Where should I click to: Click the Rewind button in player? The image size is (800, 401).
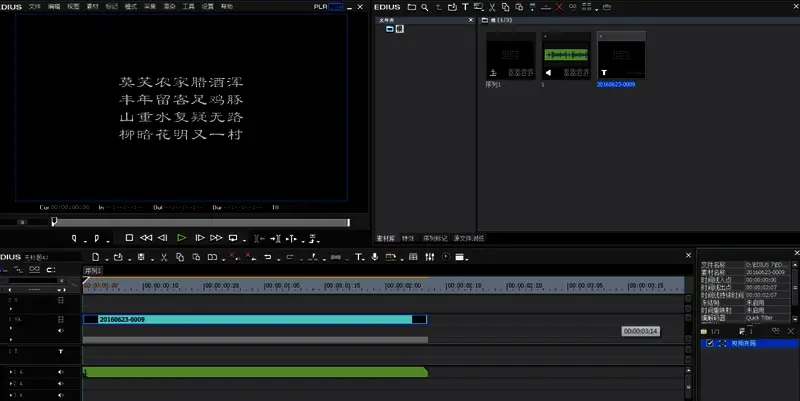[146, 238]
